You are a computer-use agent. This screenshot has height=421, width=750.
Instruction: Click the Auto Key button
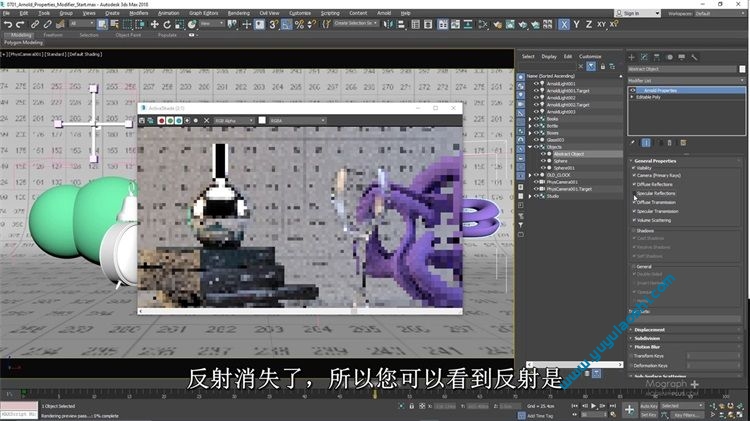(x=649, y=406)
